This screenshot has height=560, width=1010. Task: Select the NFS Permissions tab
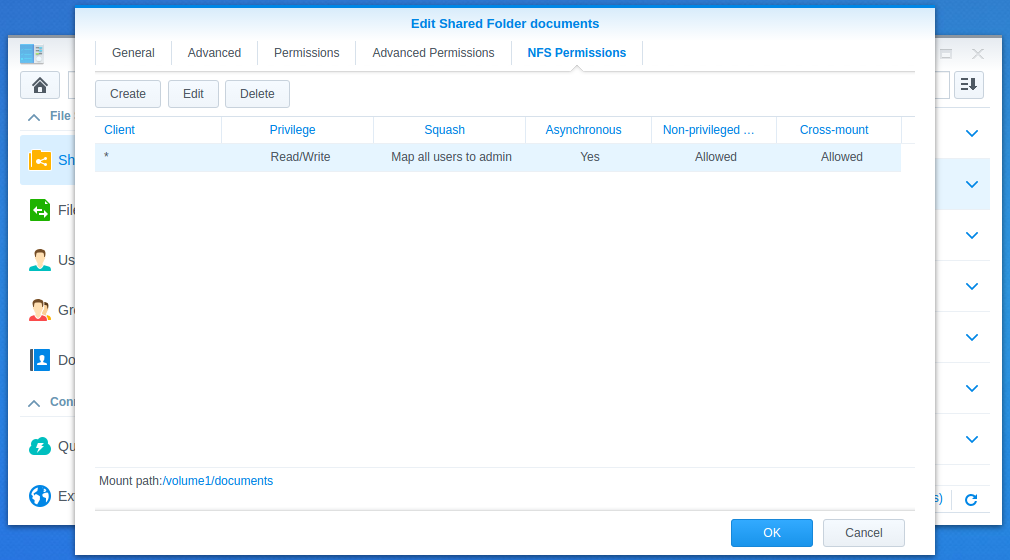coord(576,53)
